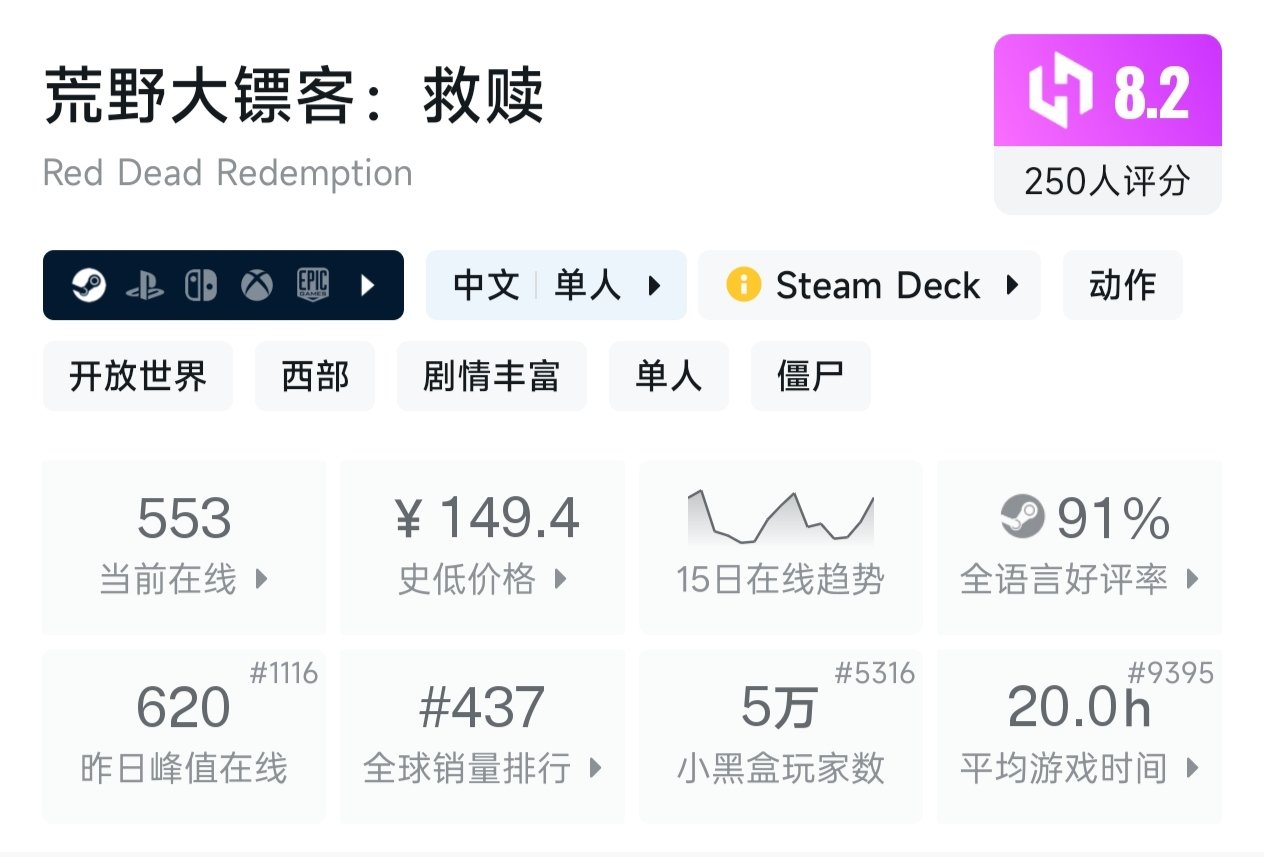Expand the platforms list arrow
The width and height of the screenshot is (1264, 857).
[367, 286]
